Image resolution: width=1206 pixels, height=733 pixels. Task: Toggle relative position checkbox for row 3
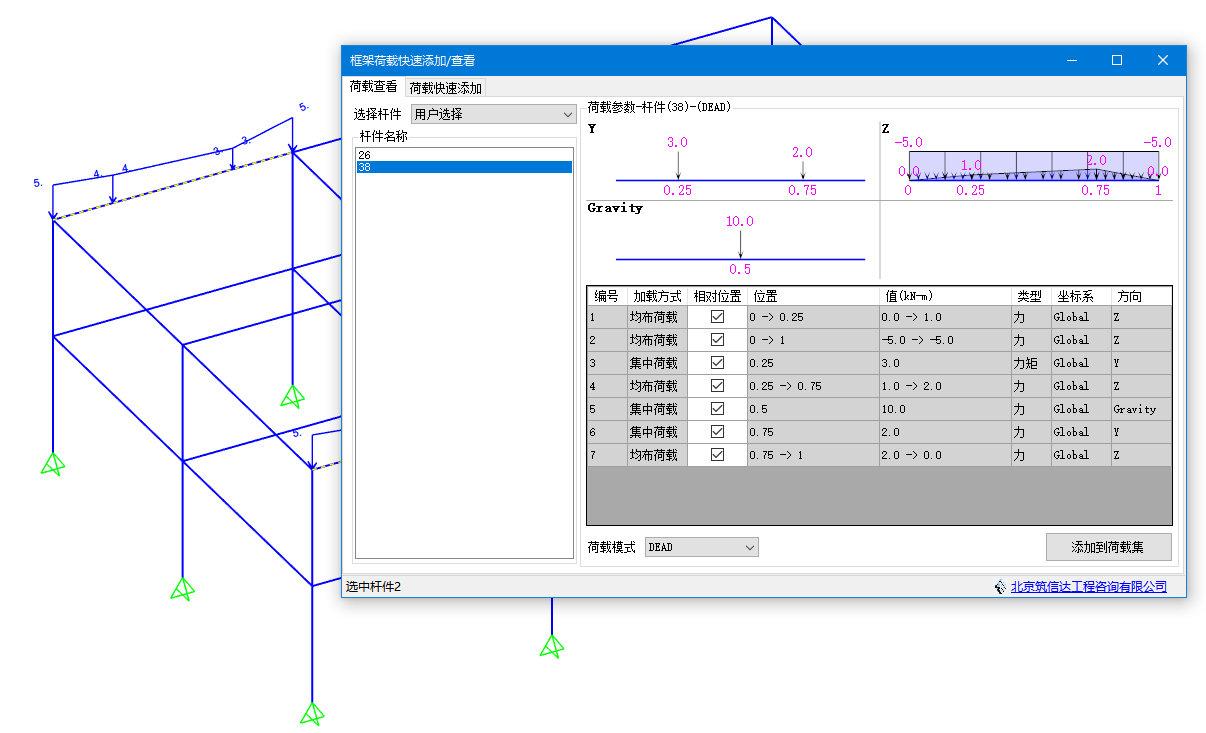717,363
